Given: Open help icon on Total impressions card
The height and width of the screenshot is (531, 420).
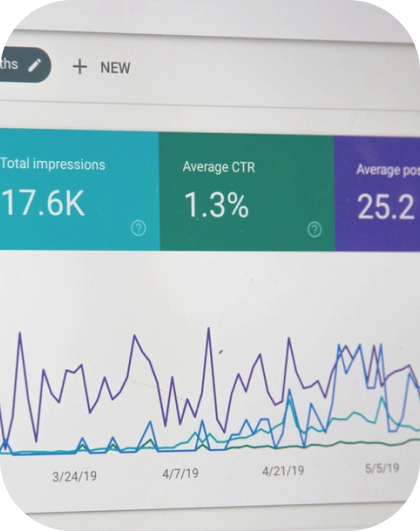Looking at the screenshot, I should 139,228.
